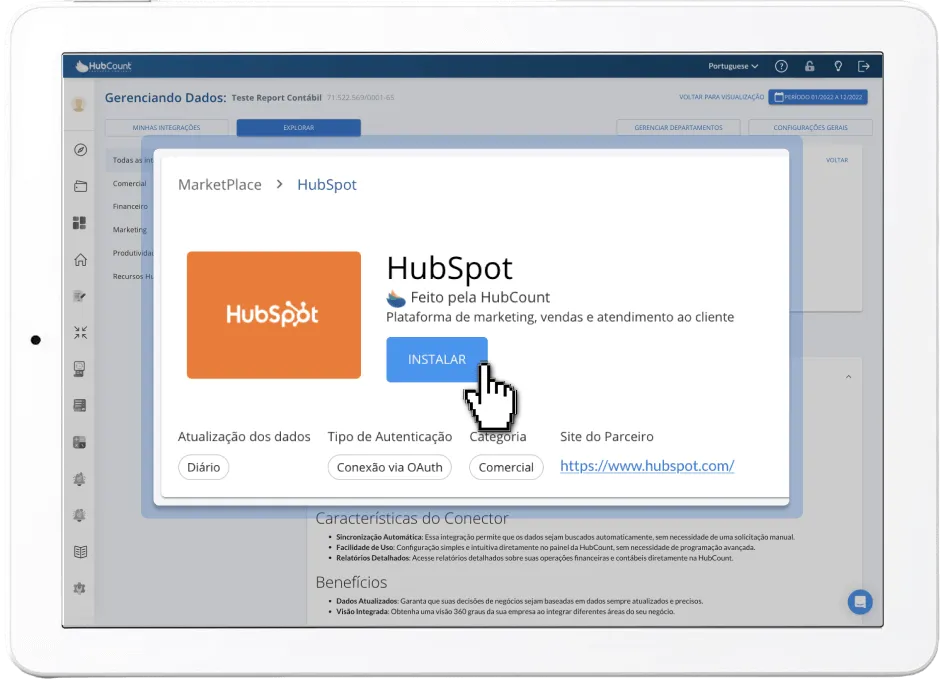Click the breadcrumb chevron separator
The image size is (944, 681).
[x=279, y=184]
